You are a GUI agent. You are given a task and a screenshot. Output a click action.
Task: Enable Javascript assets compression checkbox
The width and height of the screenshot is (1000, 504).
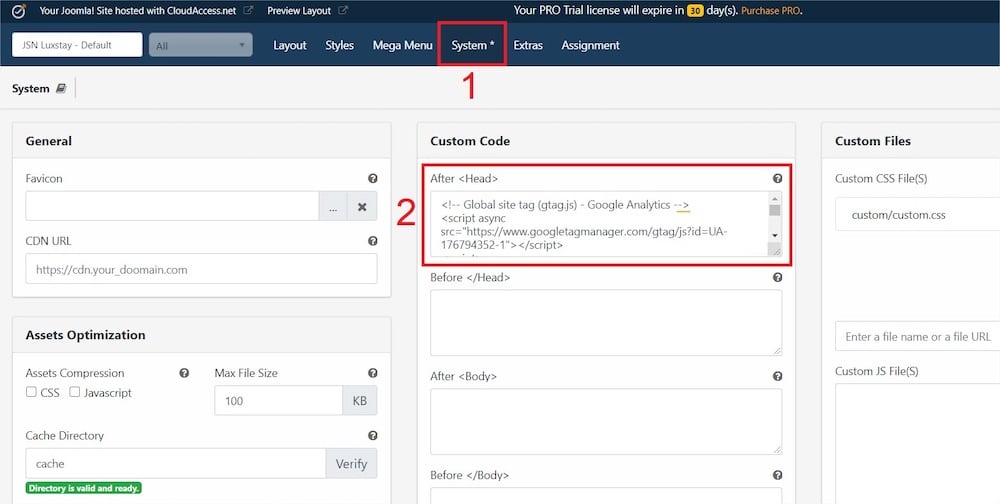(x=75, y=392)
